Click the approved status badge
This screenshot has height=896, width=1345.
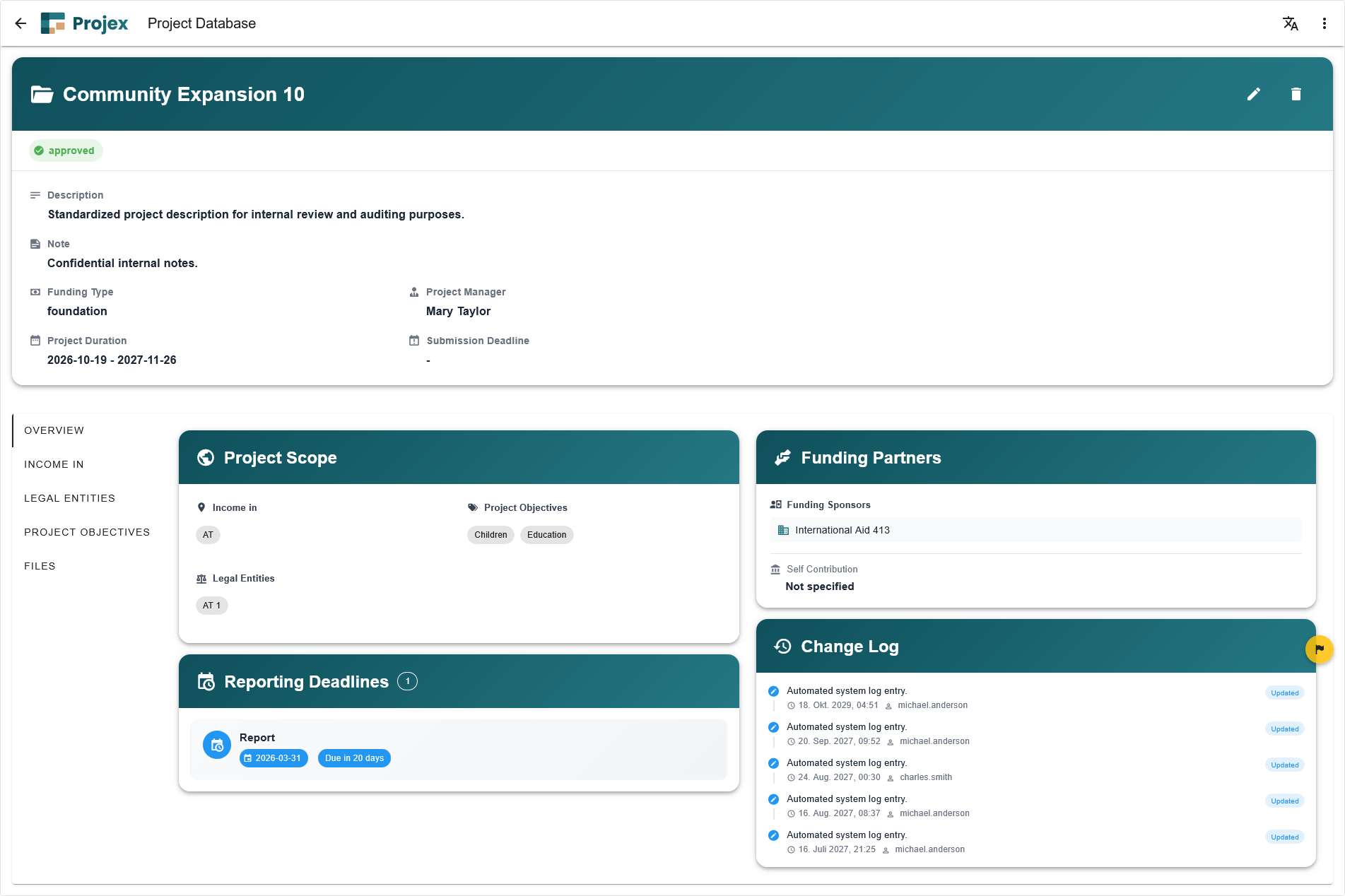[66, 151]
